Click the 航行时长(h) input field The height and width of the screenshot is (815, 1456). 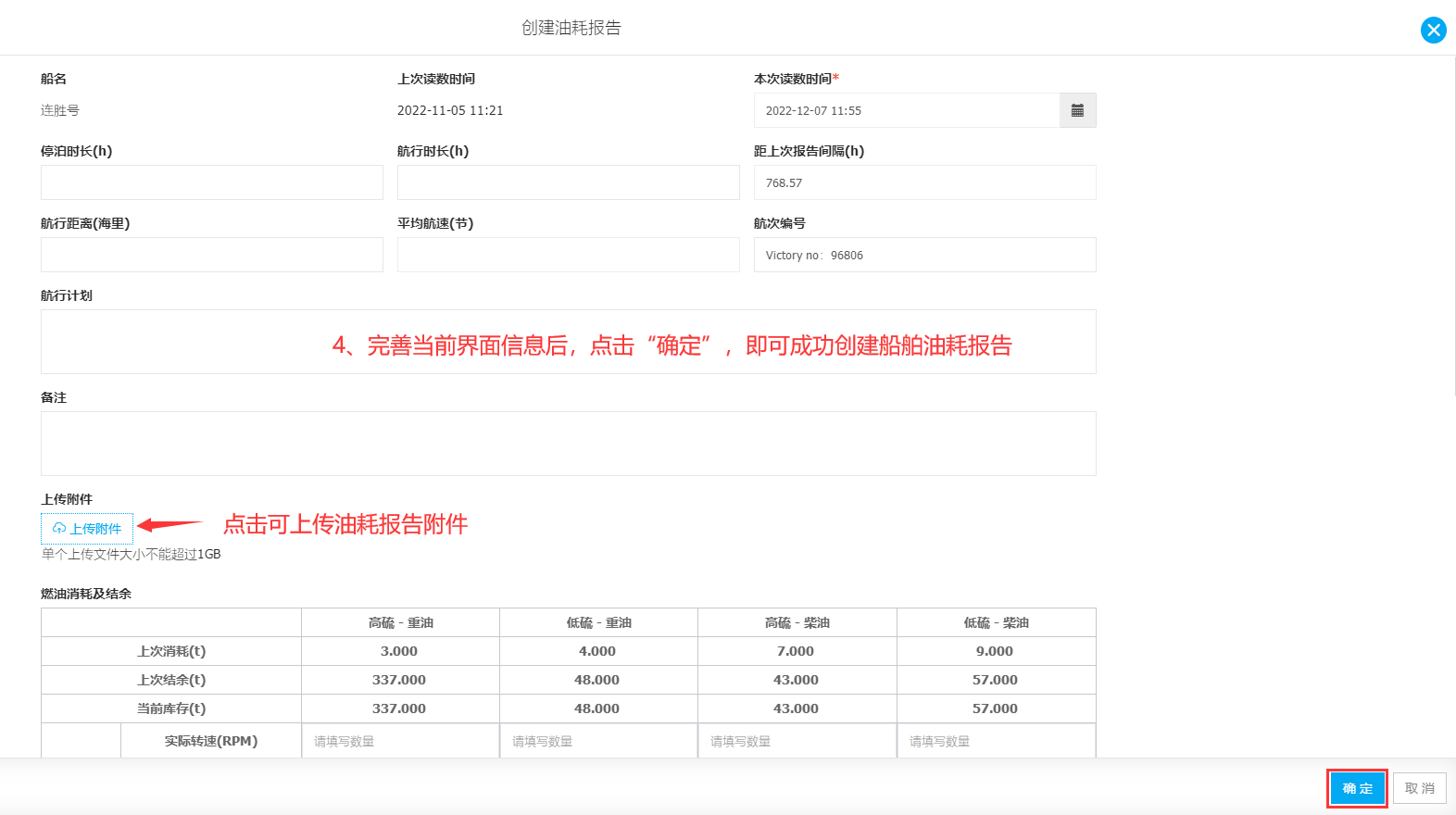tap(569, 182)
